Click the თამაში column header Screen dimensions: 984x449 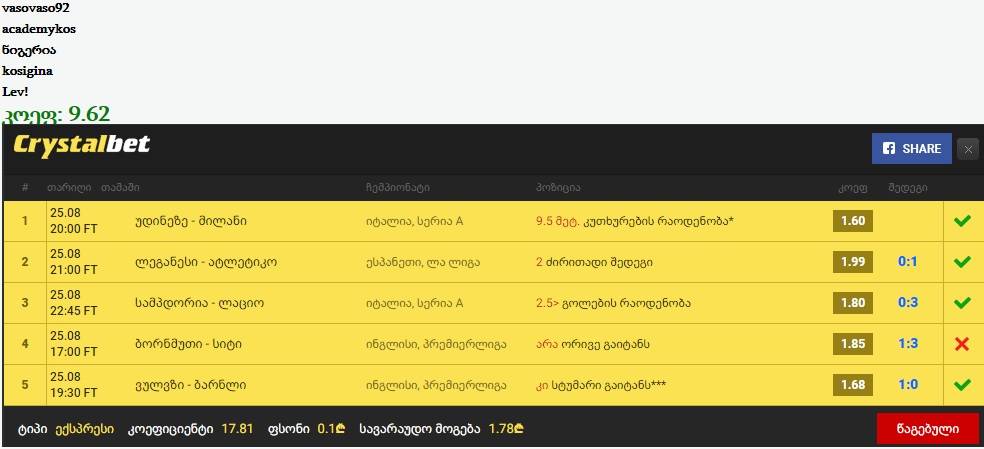[x=120, y=188]
